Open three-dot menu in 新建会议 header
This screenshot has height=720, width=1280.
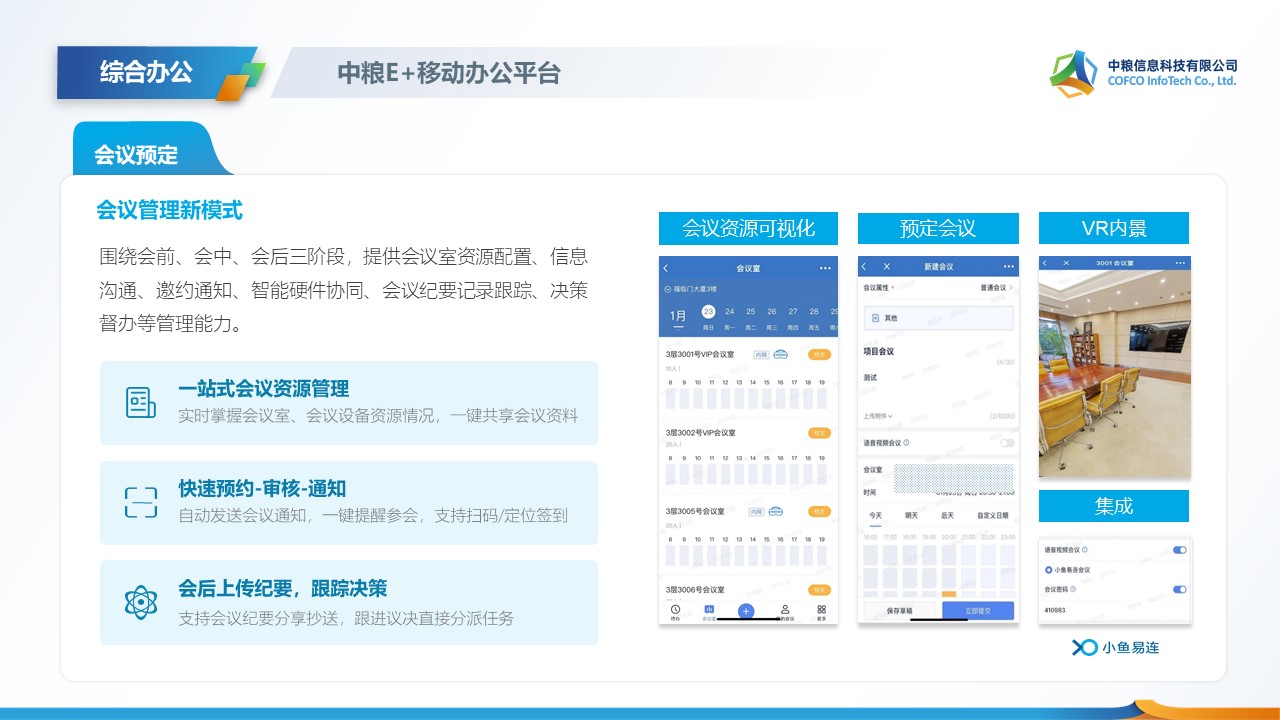[x=1009, y=267]
